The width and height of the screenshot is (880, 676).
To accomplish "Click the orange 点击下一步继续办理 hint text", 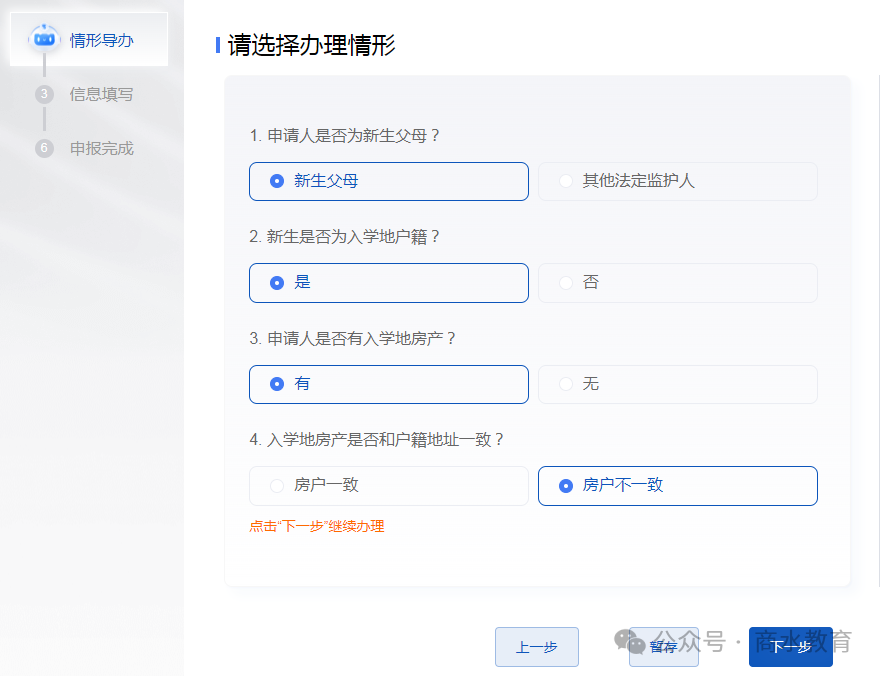I will click(x=316, y=524).
